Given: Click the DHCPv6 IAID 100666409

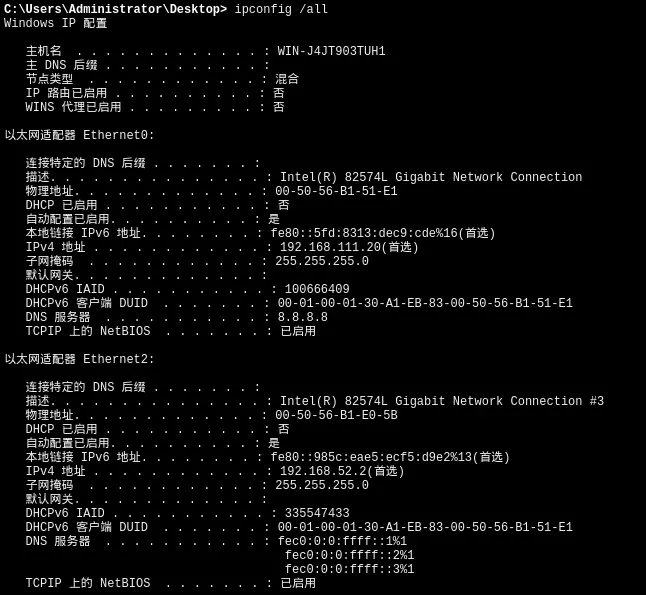Looking at the screenshot, I should click(317, 289).
